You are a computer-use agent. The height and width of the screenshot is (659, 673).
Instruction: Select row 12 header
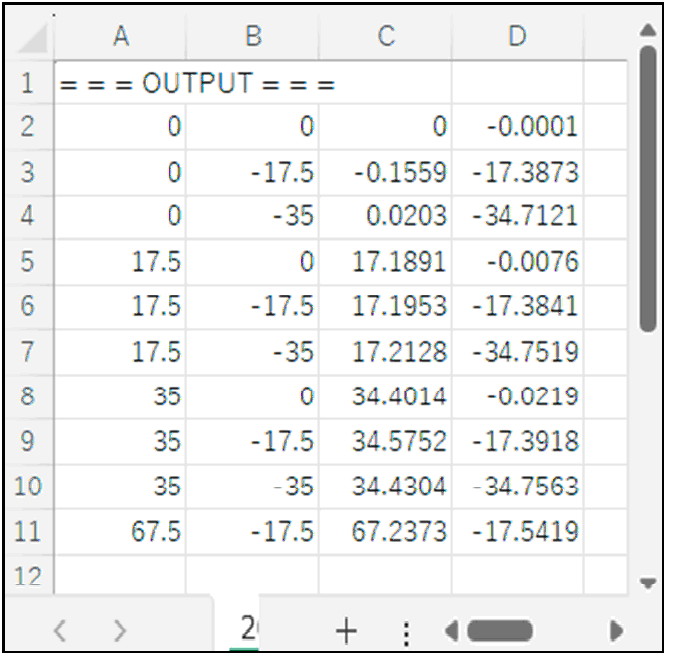point(29,574)
